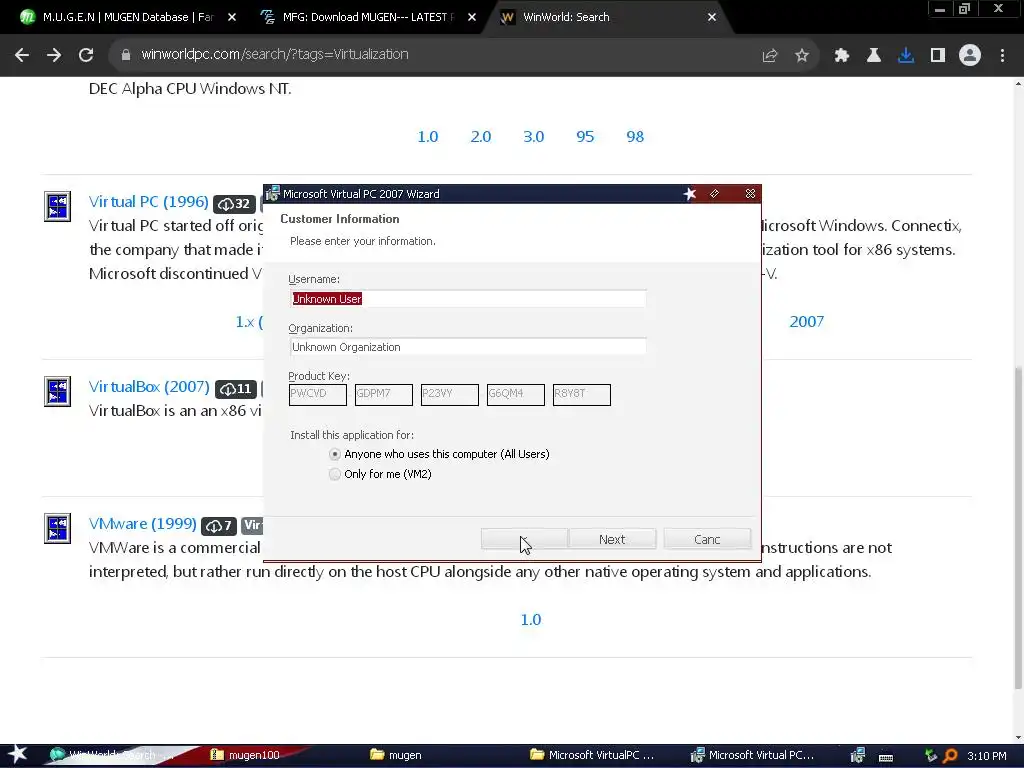Image resolution: width=1024 pixels, height=768 pixels.
Task: Go forward using the browser forward arrow
Action: coord(54,56)
